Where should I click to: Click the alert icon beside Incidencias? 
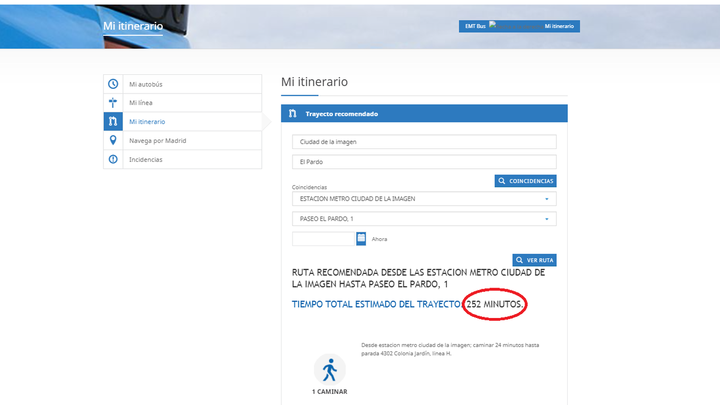pos(113,160)
